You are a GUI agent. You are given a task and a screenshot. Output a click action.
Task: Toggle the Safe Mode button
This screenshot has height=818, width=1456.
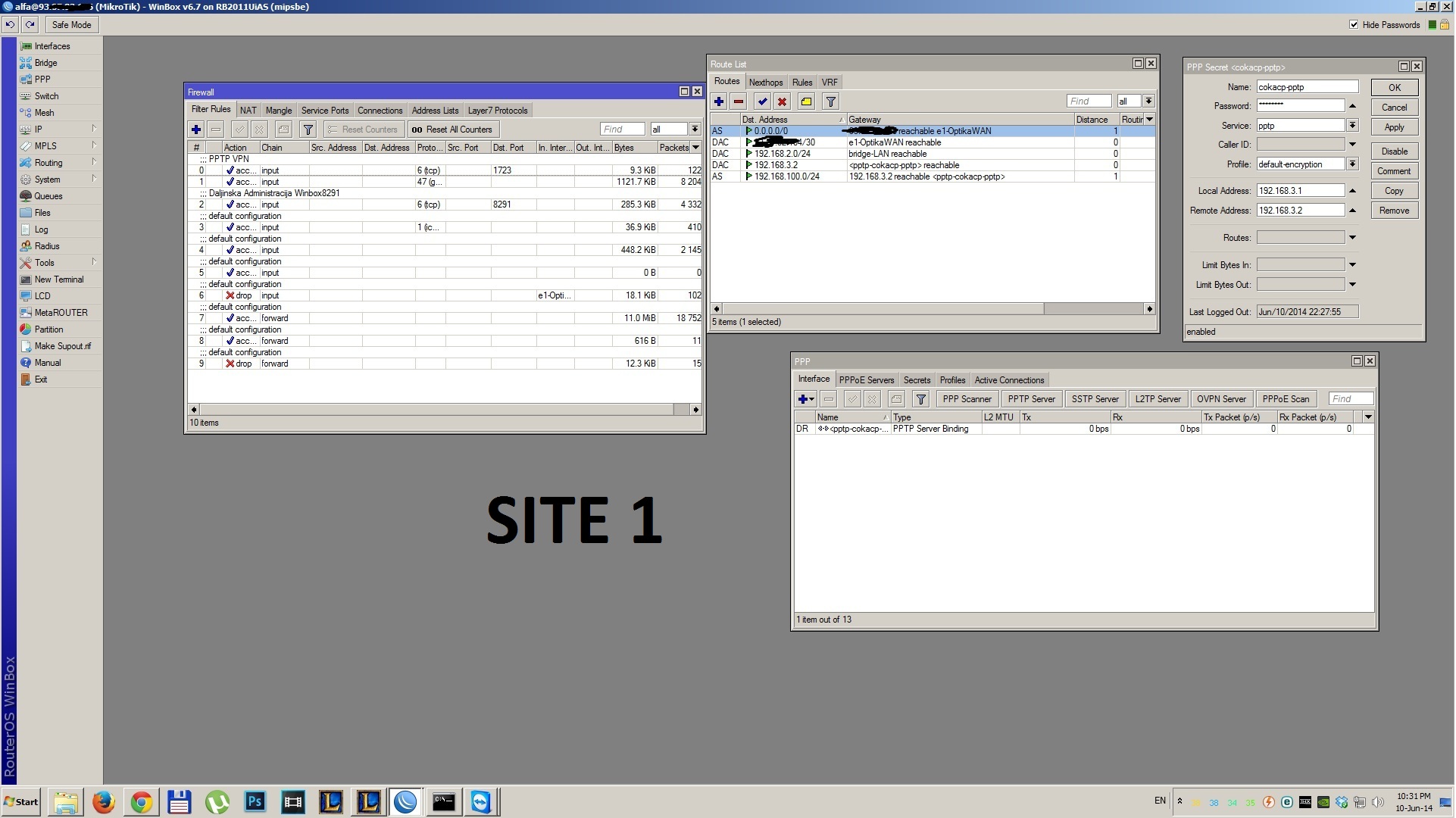(x=71, y=24)
